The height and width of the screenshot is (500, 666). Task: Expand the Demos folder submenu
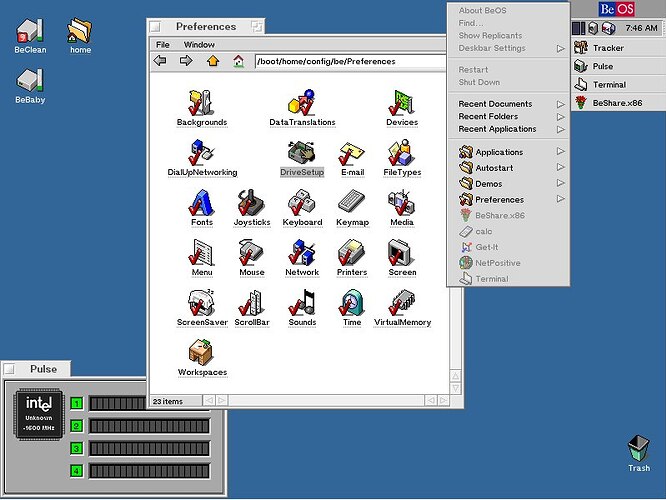pos(508,184)
